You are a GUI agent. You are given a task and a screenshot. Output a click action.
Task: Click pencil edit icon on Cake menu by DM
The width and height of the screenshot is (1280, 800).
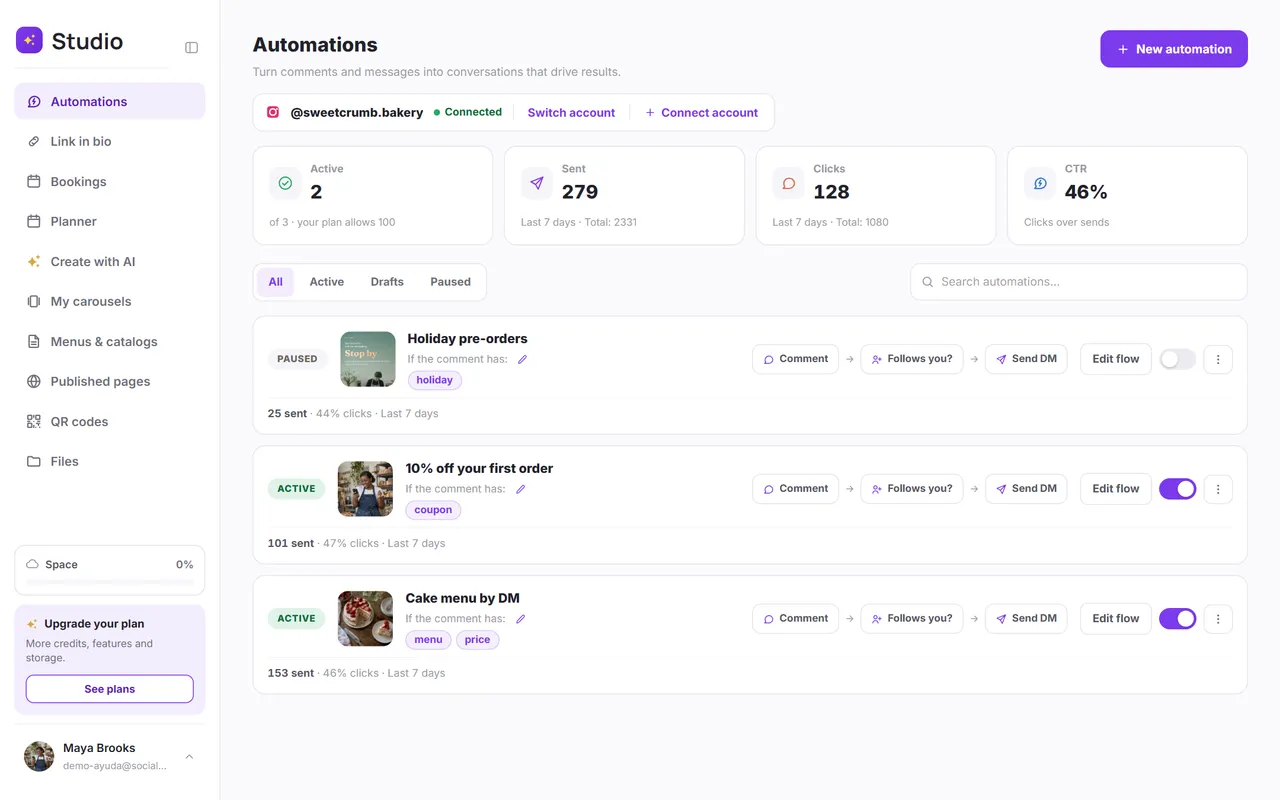click(x=520, y=619)
